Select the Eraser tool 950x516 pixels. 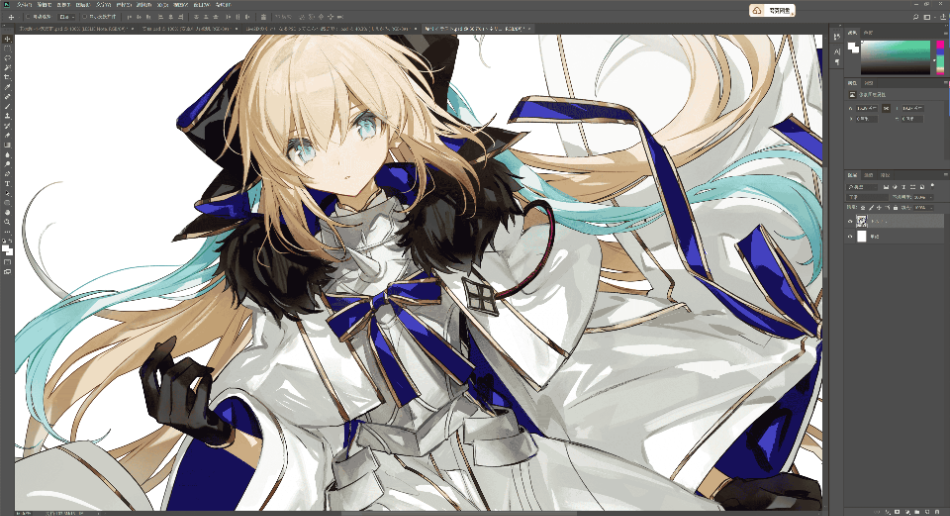(x=7, y=136)
